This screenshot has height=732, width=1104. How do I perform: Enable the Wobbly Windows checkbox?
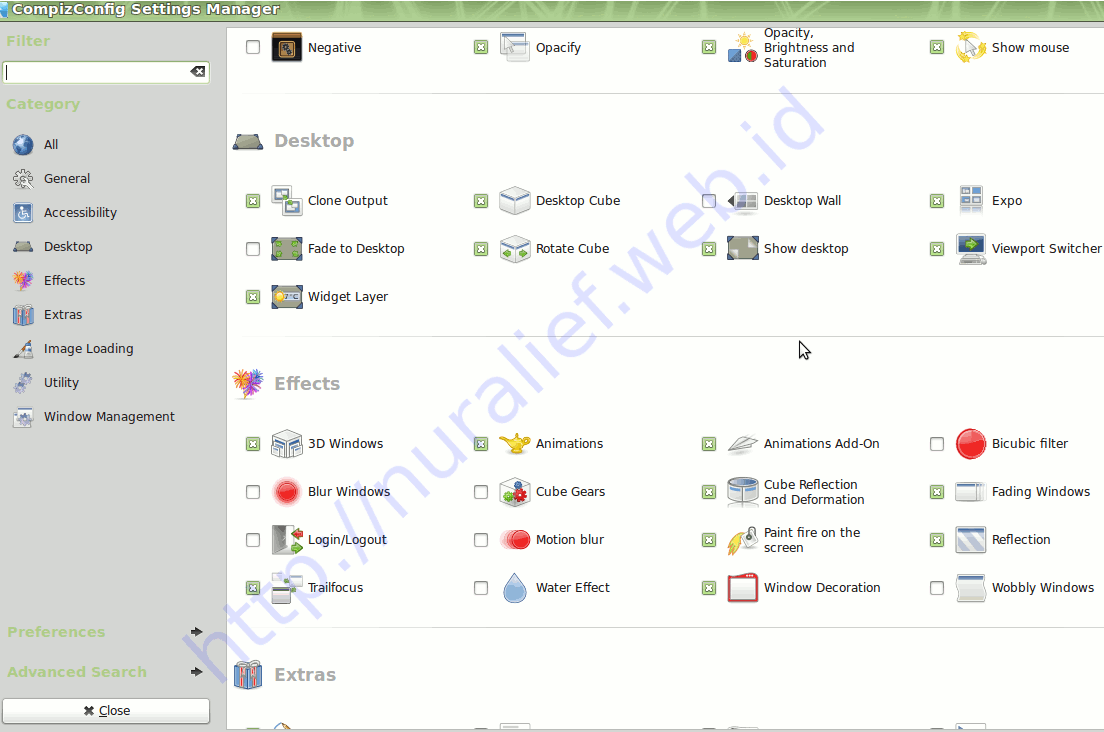pyautogui.click(x=937, y=587)
